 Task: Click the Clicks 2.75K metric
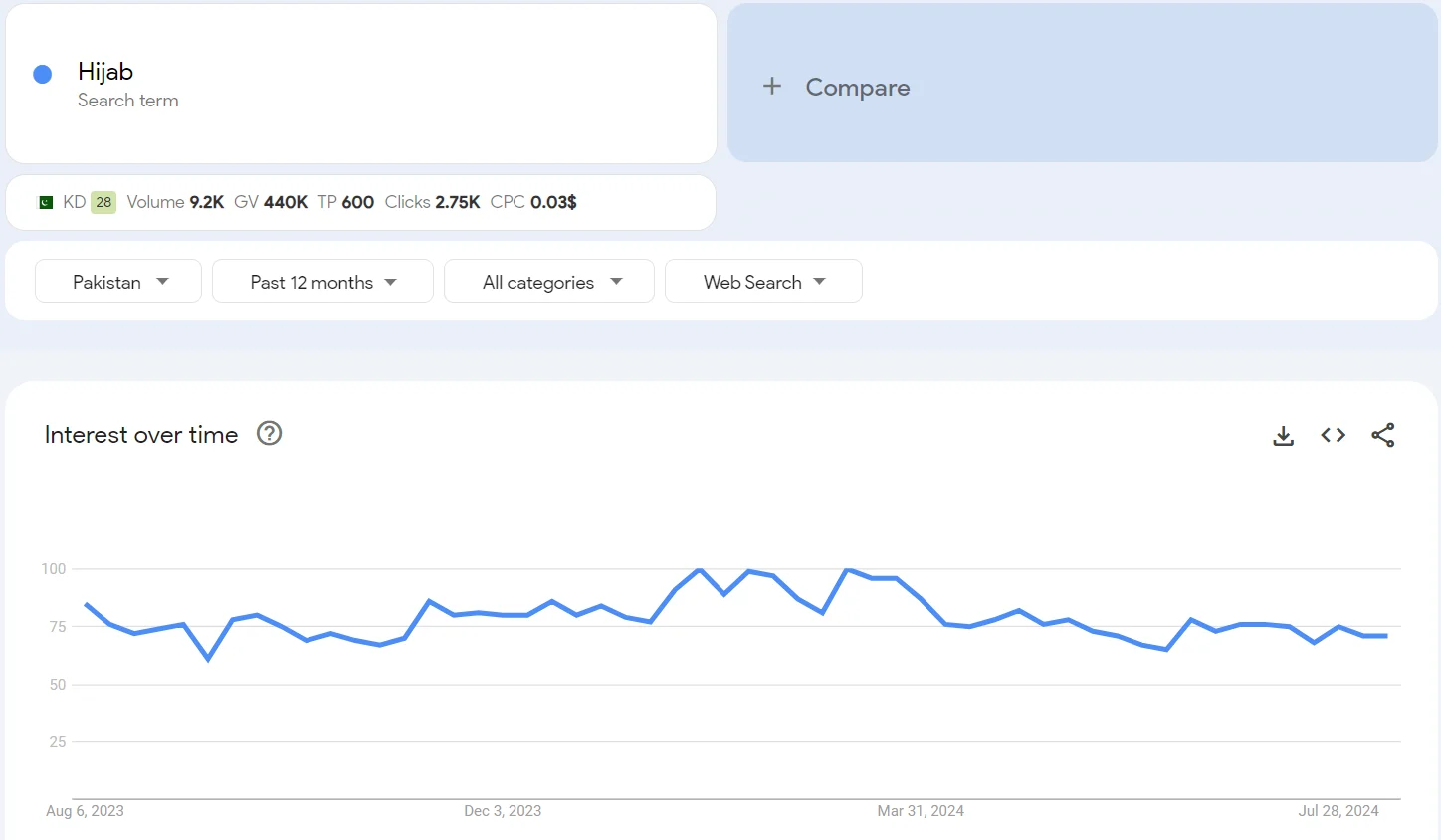[x=432, y=201]
